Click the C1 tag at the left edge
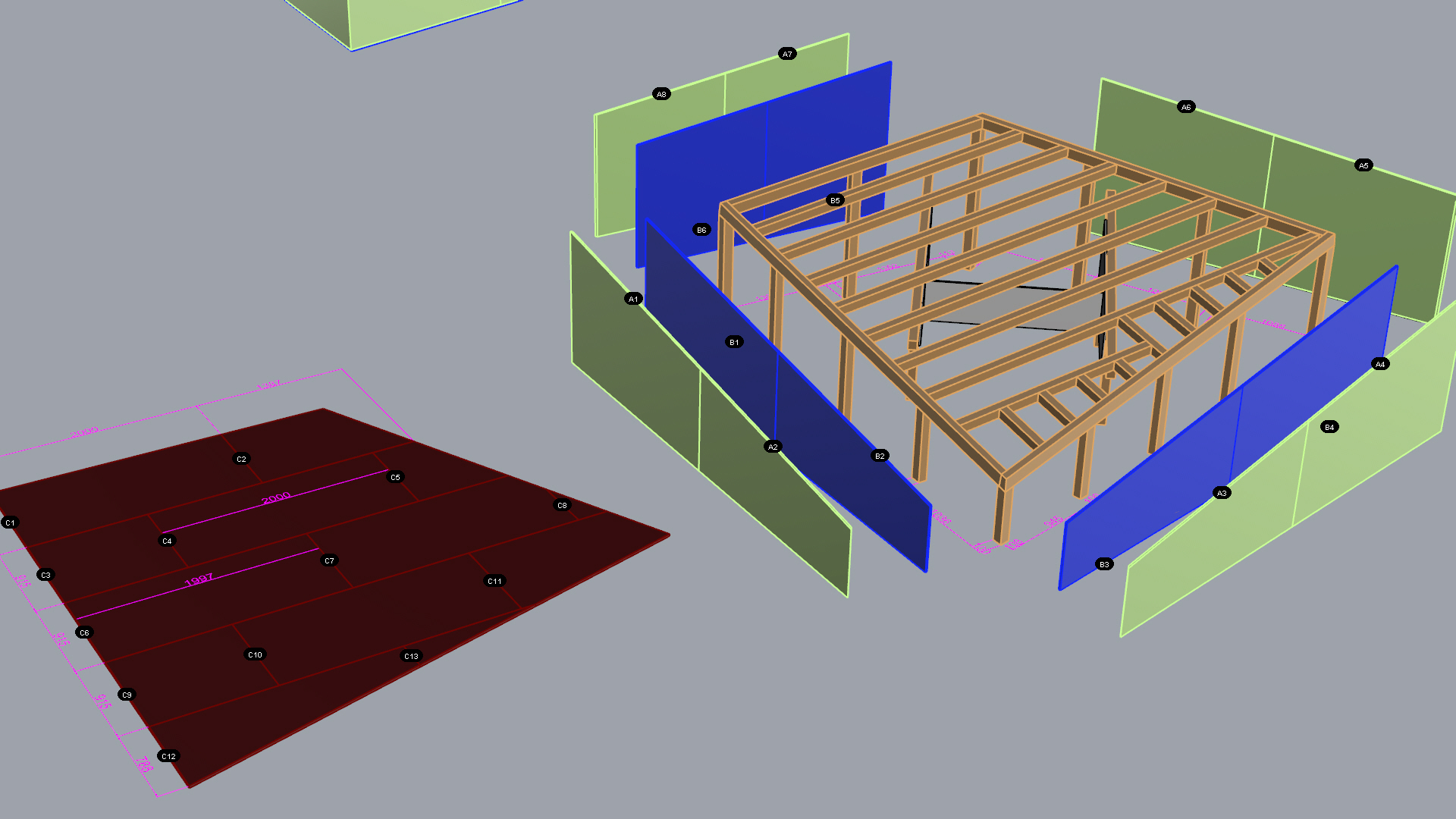The height and width of the screenshot is (819, 1456). pos(10,522)
